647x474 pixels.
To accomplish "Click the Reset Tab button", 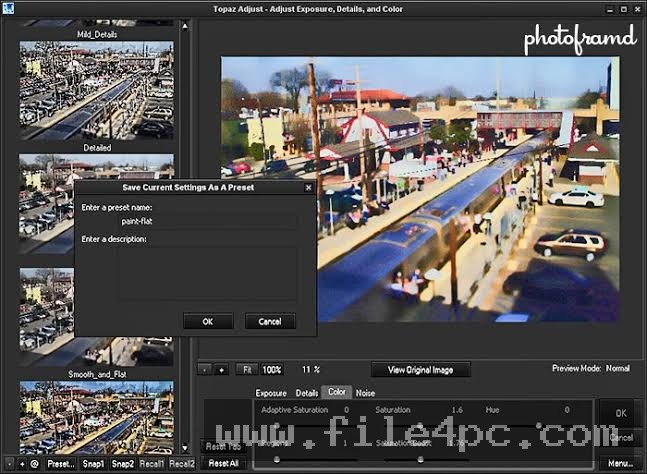I will click(x=223, y=446).
